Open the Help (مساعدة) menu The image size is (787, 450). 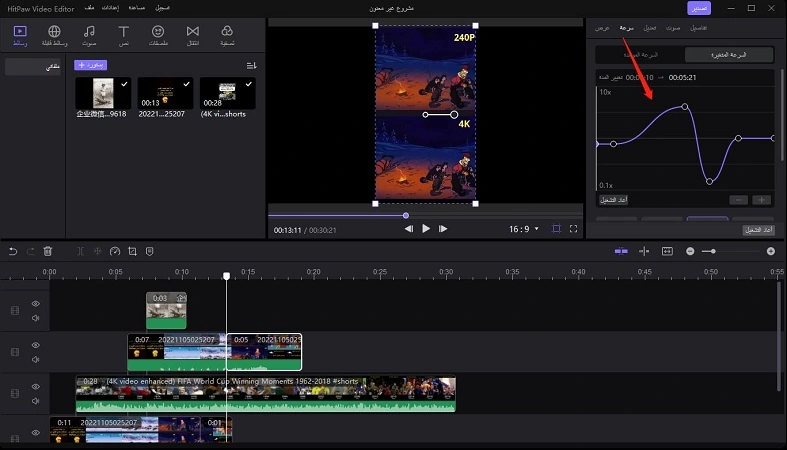pos(137,8)
